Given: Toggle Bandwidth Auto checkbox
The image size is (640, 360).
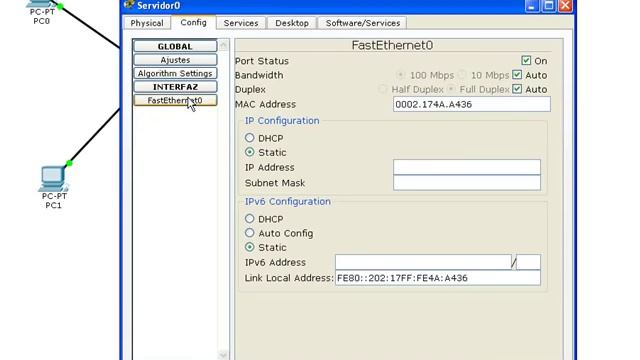Looking at the screenshot, I should point(517,75).
